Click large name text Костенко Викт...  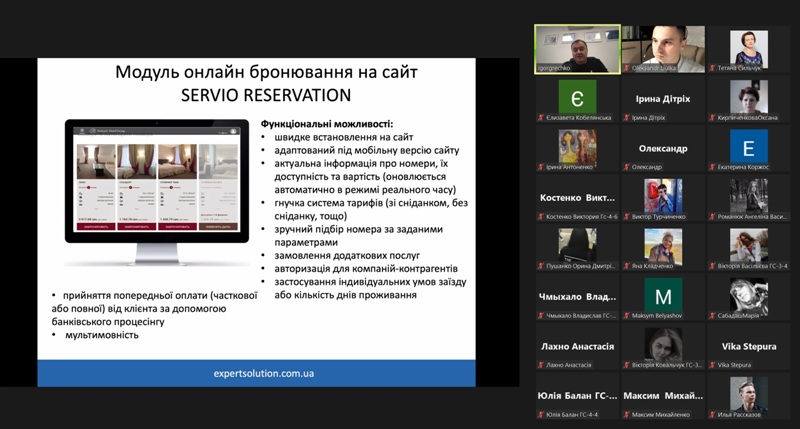click(x=578, y=198)
